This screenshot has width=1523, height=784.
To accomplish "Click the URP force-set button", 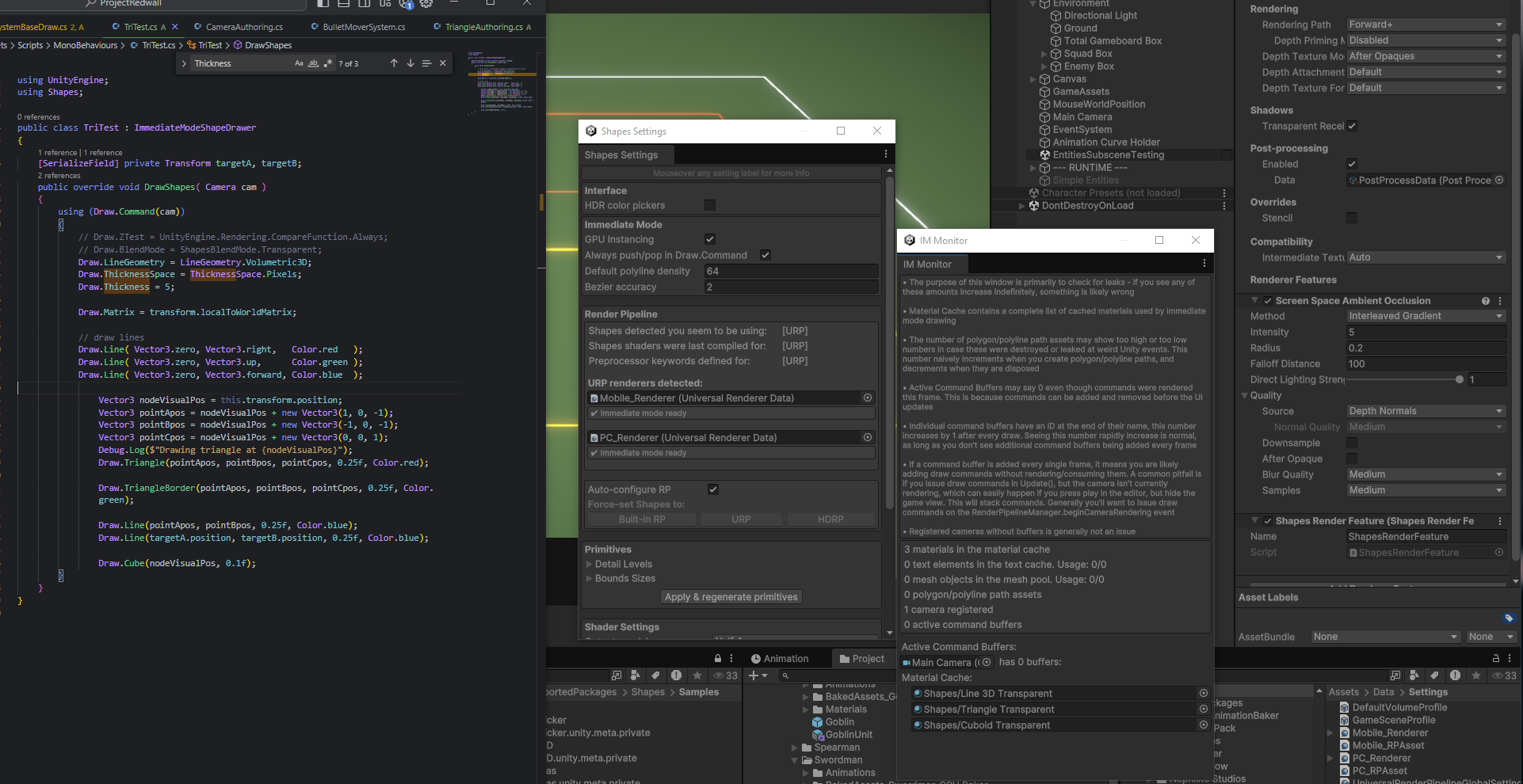I will pos(741,519).
